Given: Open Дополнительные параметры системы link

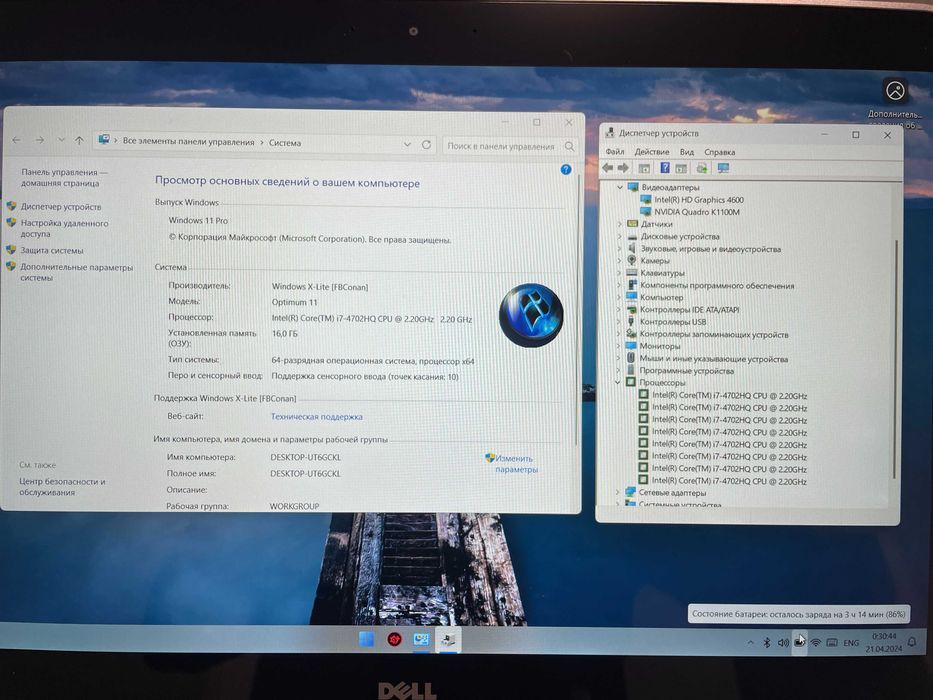Looking at the screenshot, I should [x=76, y=272].
